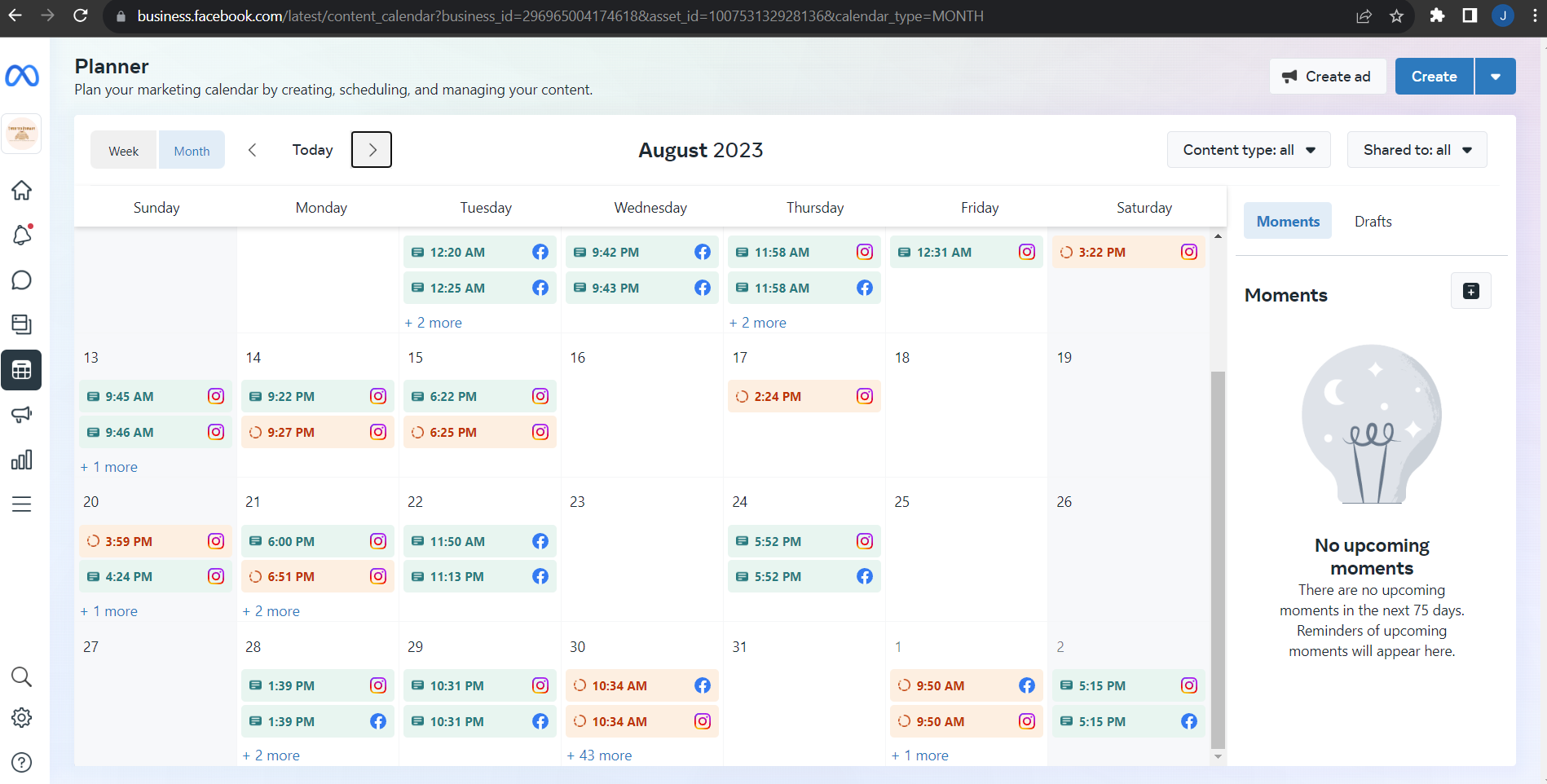Open the Inbox chat bubble icon
Screen dimensions: 1547x784
click(x=22, y=280)
